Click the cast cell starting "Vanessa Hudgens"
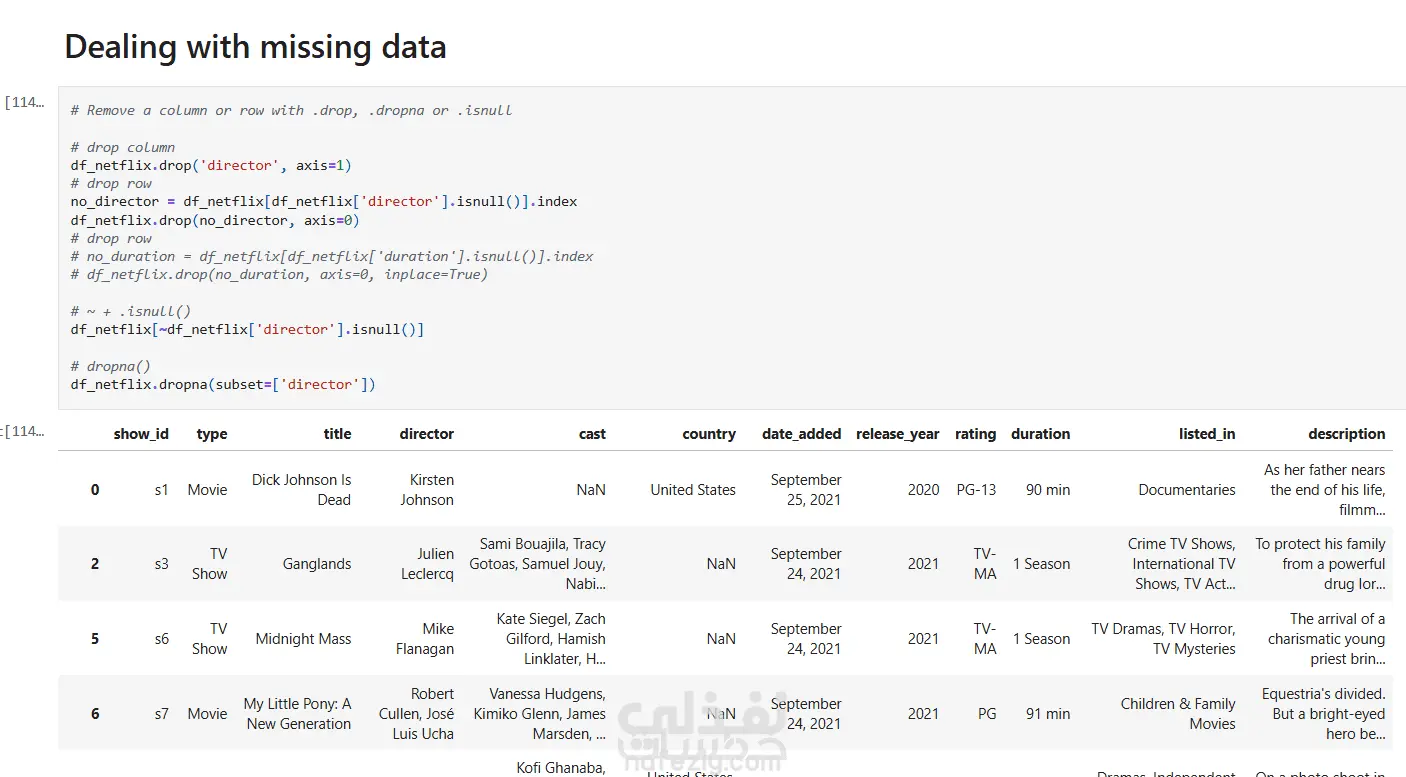This screenshot has height=777, width=1406. [x=540, y=714]
